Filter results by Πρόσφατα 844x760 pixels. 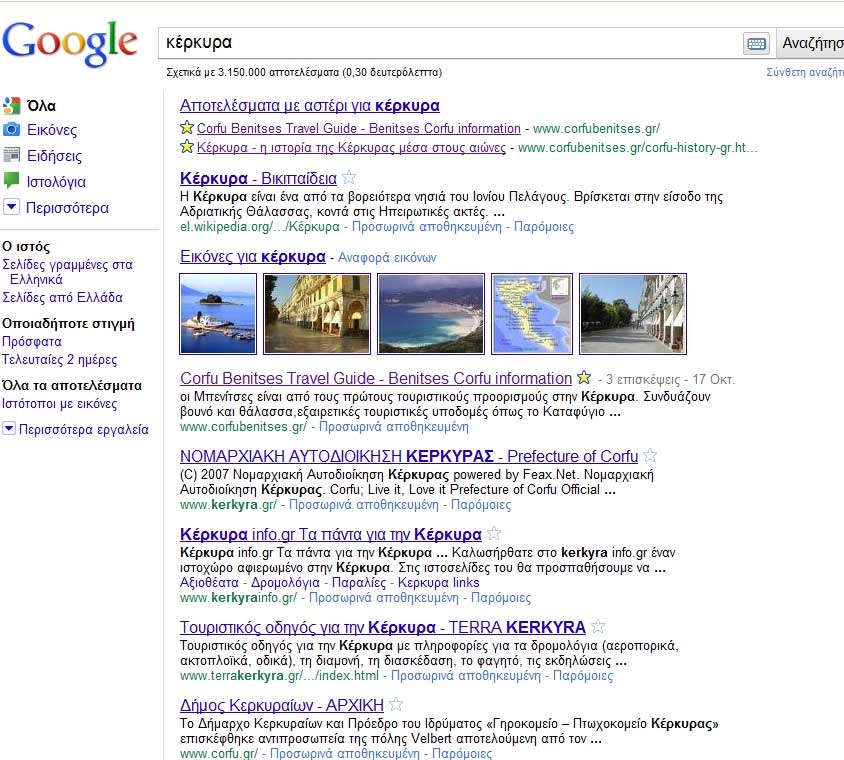[x=32, y=342]
